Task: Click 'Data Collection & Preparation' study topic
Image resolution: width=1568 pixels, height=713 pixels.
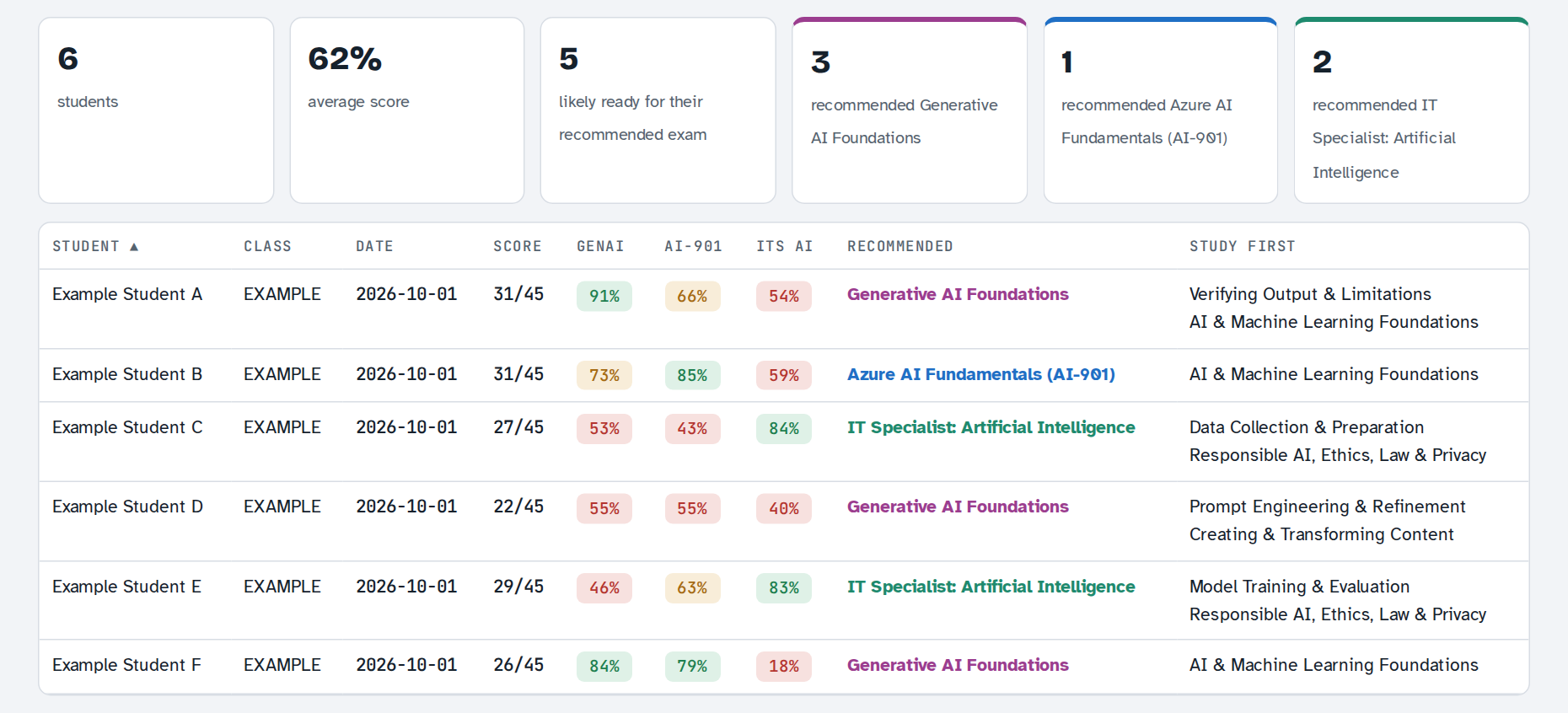Action: 1307,427
